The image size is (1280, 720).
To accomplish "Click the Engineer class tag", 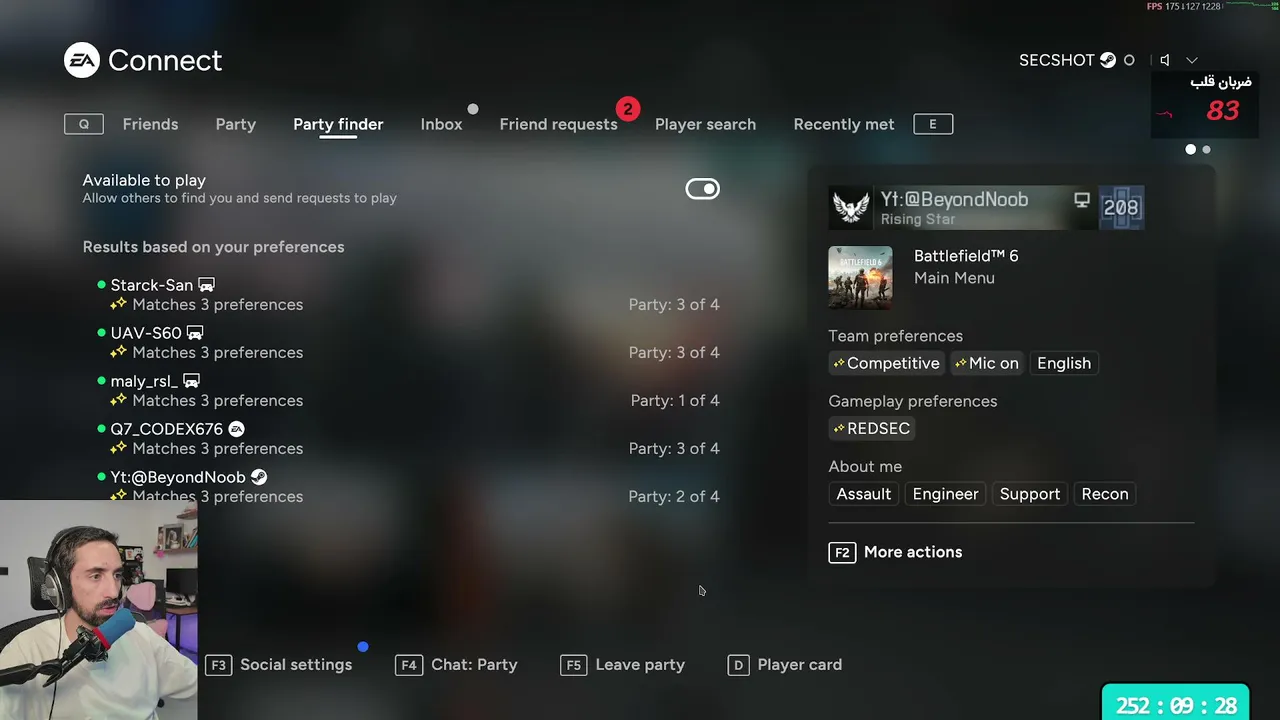I will [945, 494].
